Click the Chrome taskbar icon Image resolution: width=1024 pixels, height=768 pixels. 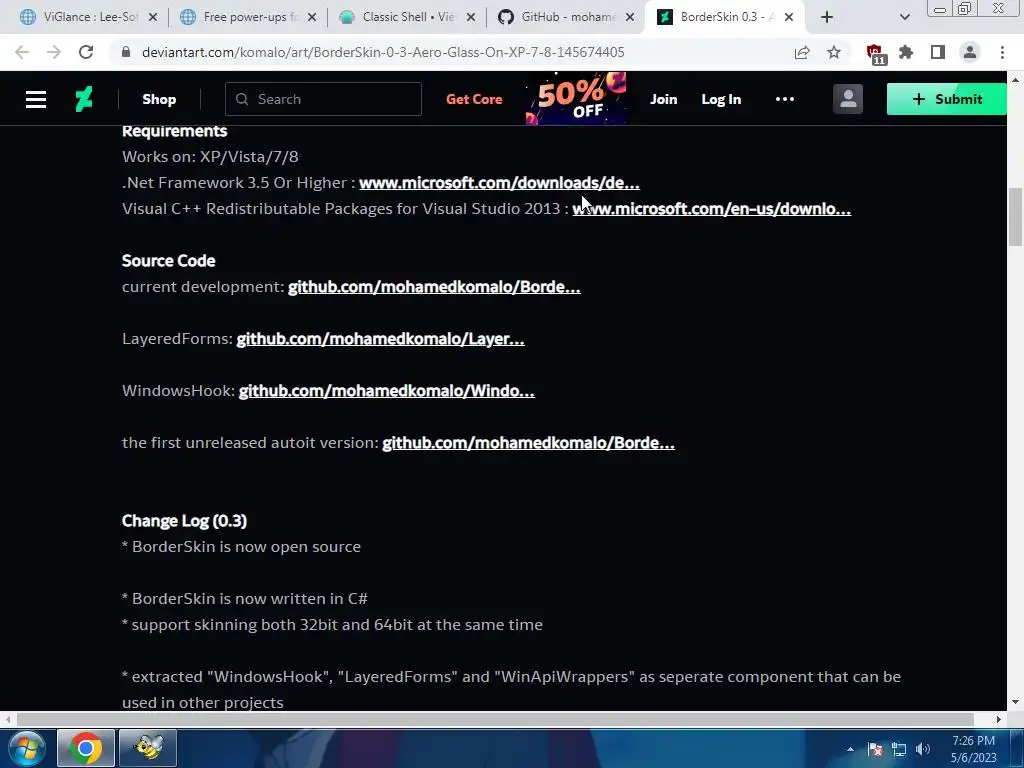tap(86, 748)
